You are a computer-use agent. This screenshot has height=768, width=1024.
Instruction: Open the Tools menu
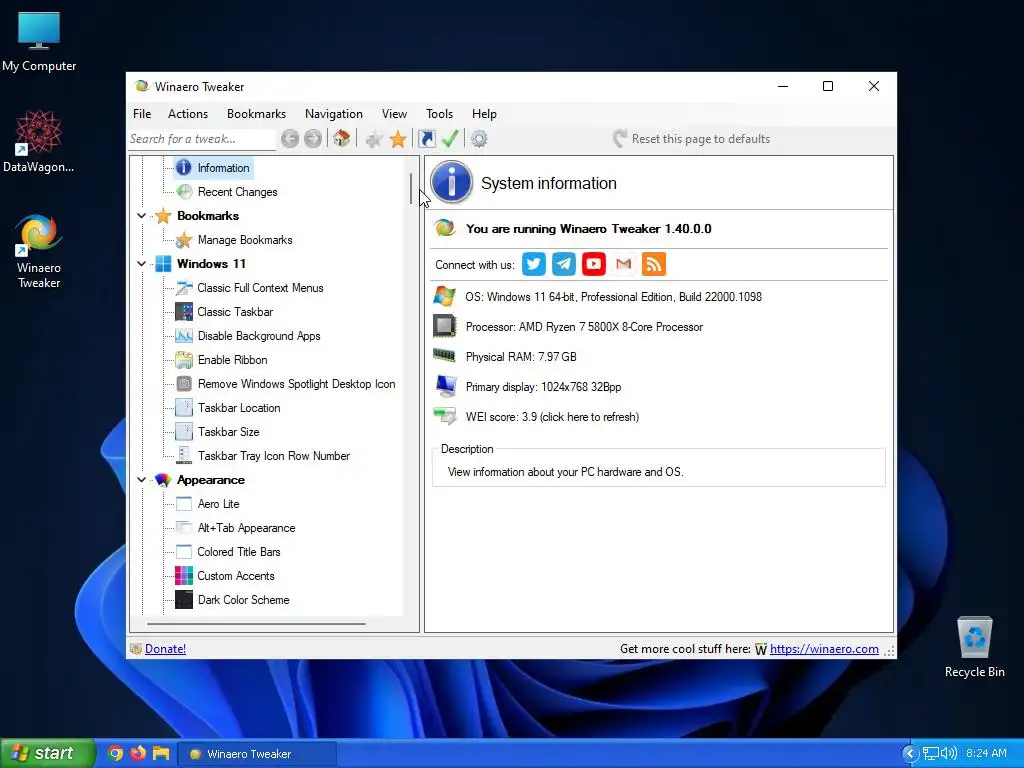coord(440,114)
